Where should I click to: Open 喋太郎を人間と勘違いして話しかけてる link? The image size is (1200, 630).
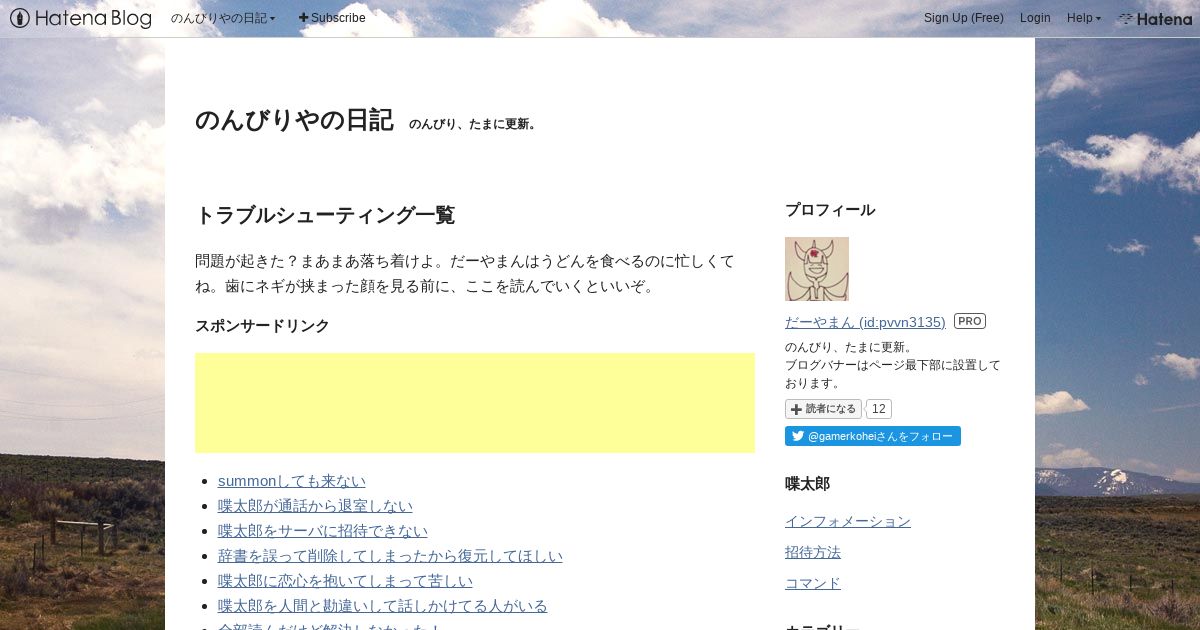[383, 606]
